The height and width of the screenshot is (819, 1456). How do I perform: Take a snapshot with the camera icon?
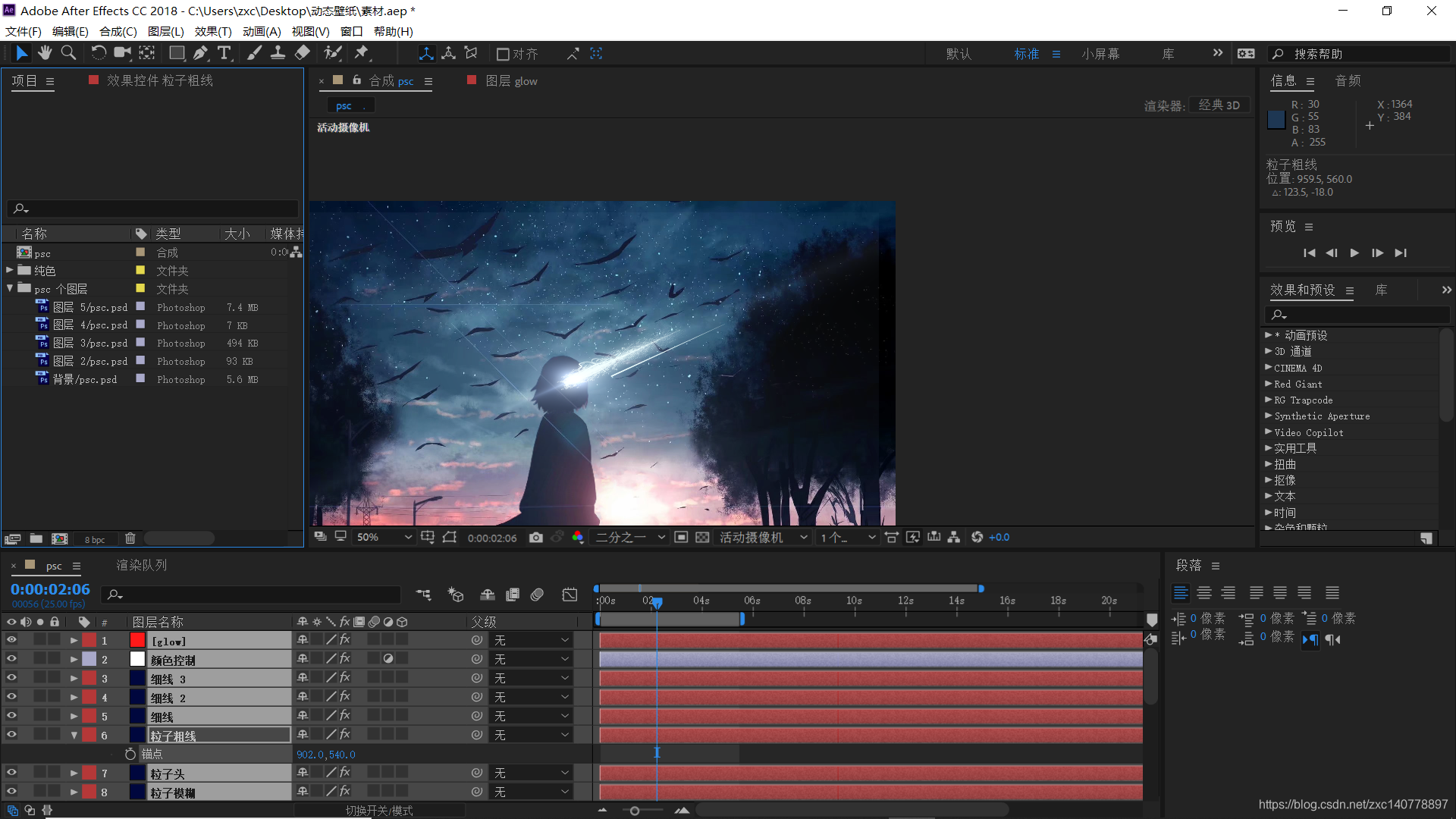click(536, 537)
